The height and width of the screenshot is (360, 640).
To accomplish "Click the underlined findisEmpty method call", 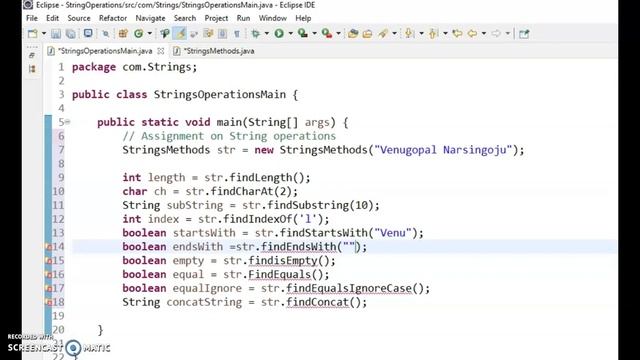I will coord(283,260).
